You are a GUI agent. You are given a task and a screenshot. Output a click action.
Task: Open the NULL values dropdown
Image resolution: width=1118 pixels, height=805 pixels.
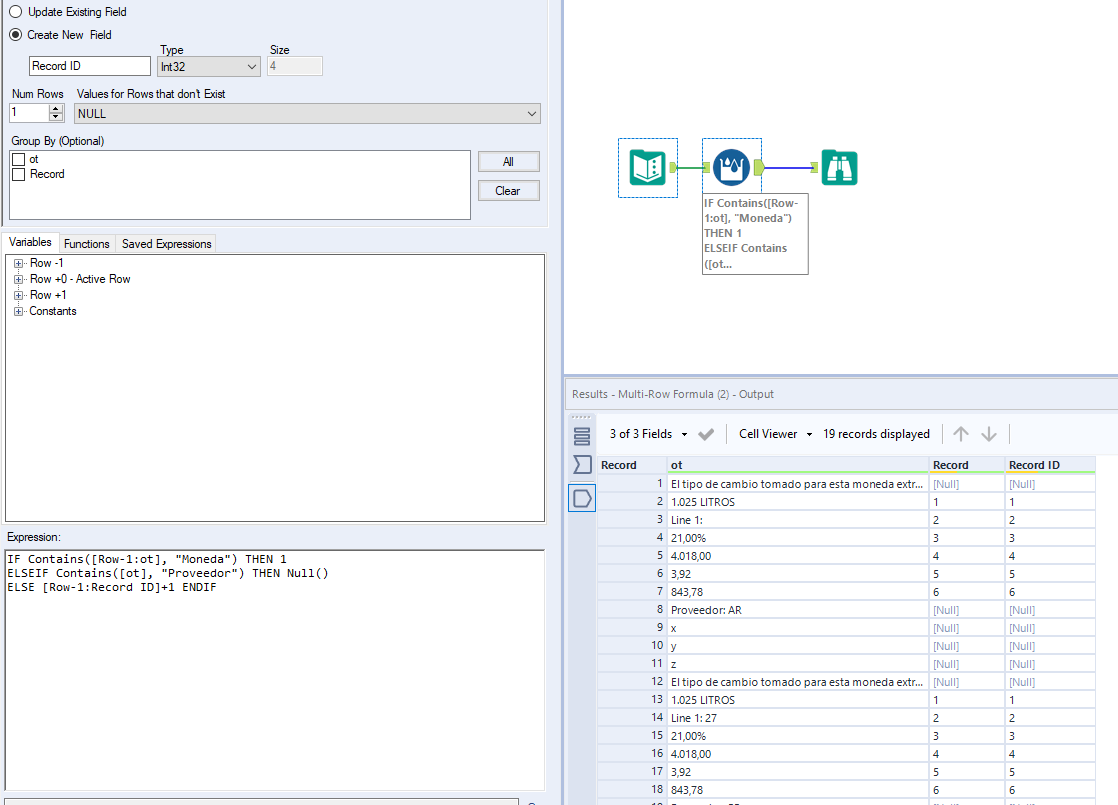533,112
